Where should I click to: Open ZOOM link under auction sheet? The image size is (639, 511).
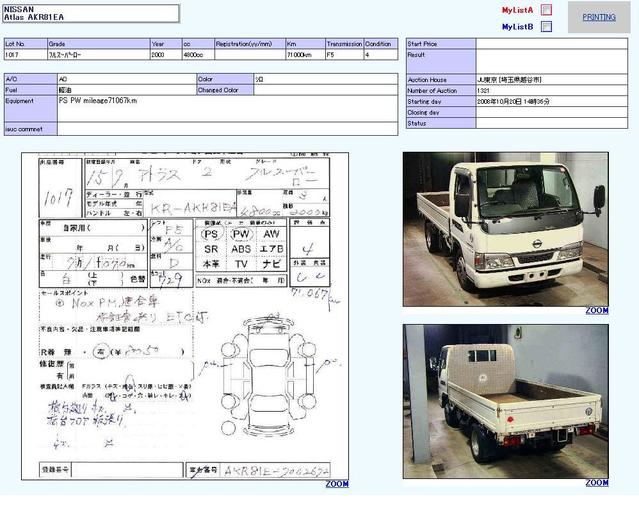(337, 484)
